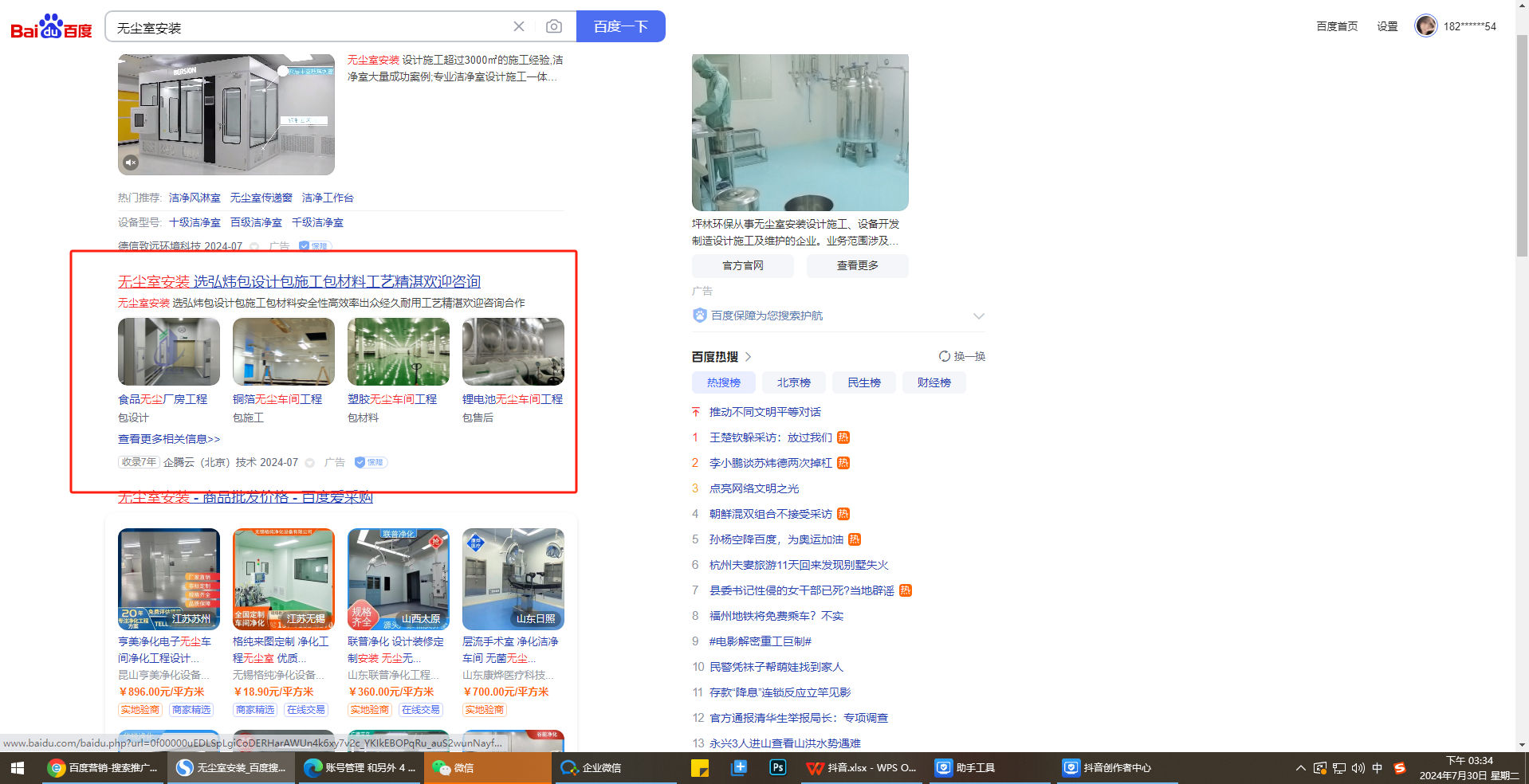Unmute the cleanroom video with the speaker icon
This screenshot has height=784, width=1529.
point(131,163)
